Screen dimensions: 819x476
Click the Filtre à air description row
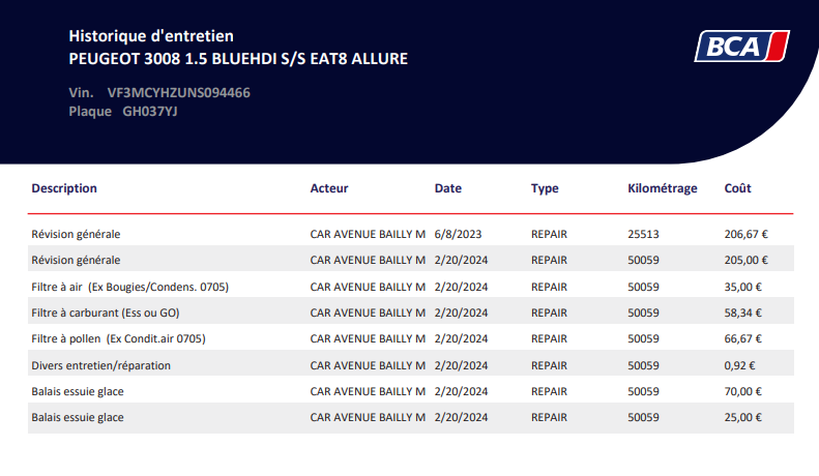[411, 286]
